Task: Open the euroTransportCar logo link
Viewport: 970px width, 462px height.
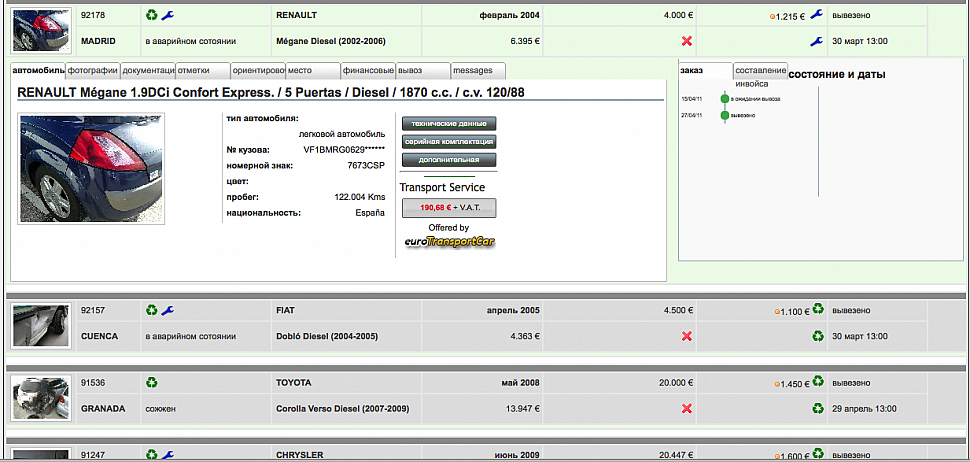Action: (x=449, y=242)
